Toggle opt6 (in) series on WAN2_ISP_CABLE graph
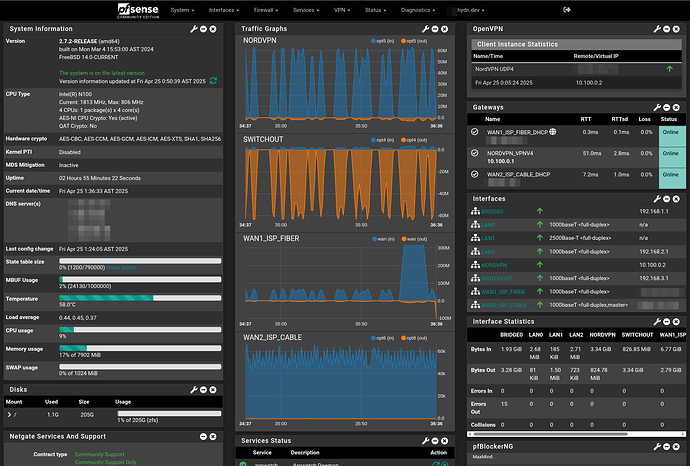Screen dimensions: 690x466 point(382,338)
